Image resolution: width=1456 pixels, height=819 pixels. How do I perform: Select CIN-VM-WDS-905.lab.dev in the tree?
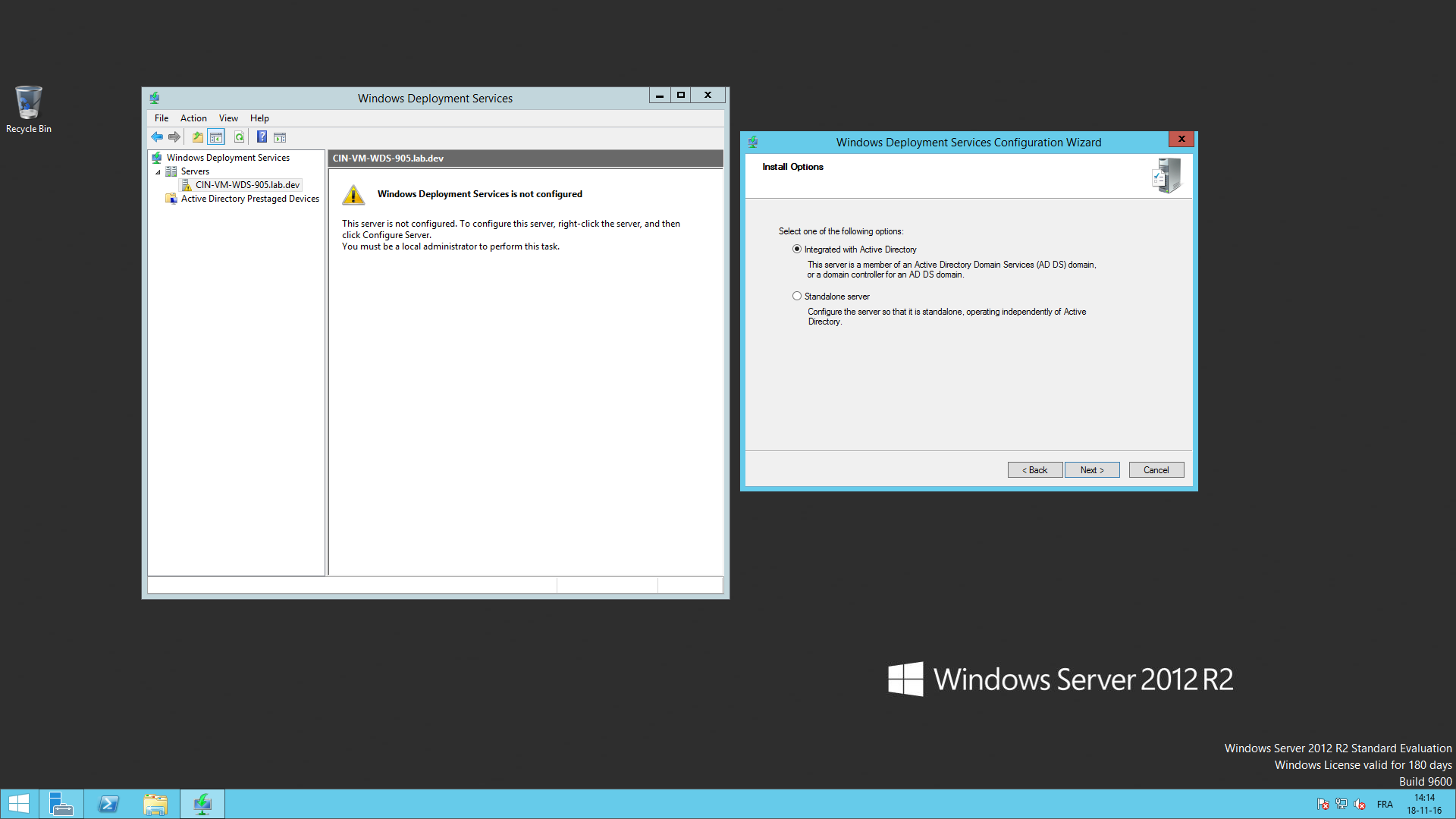point(247,185)
